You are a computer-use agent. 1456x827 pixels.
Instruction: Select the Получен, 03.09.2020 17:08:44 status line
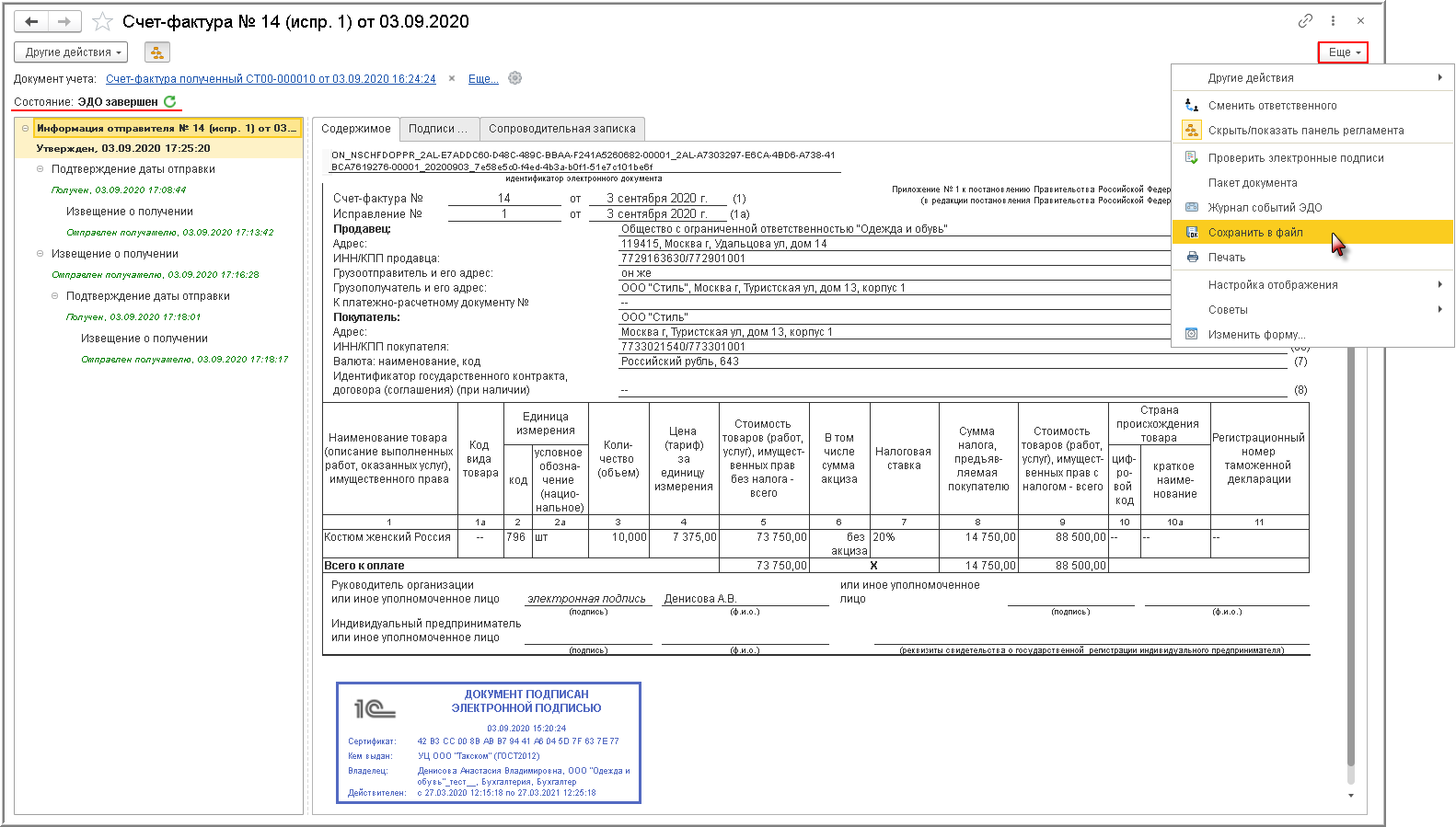pyautogui.click(x=119, y=190)
